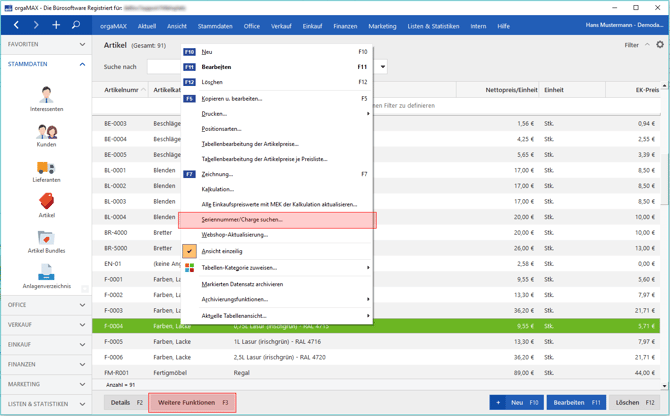Viewport: 670px width, 416px height.
Task: Click the F7 badge beside Zeichnung
Action: click(x=189, y=174)
